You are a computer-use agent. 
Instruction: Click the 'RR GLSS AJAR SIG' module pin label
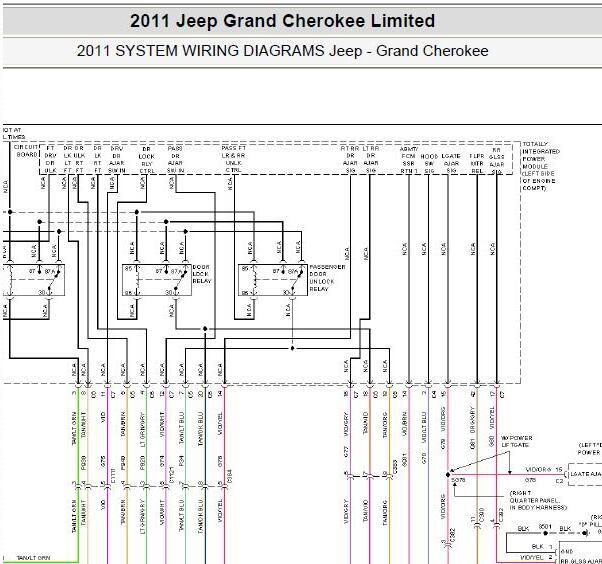click(x=496, y=161)
